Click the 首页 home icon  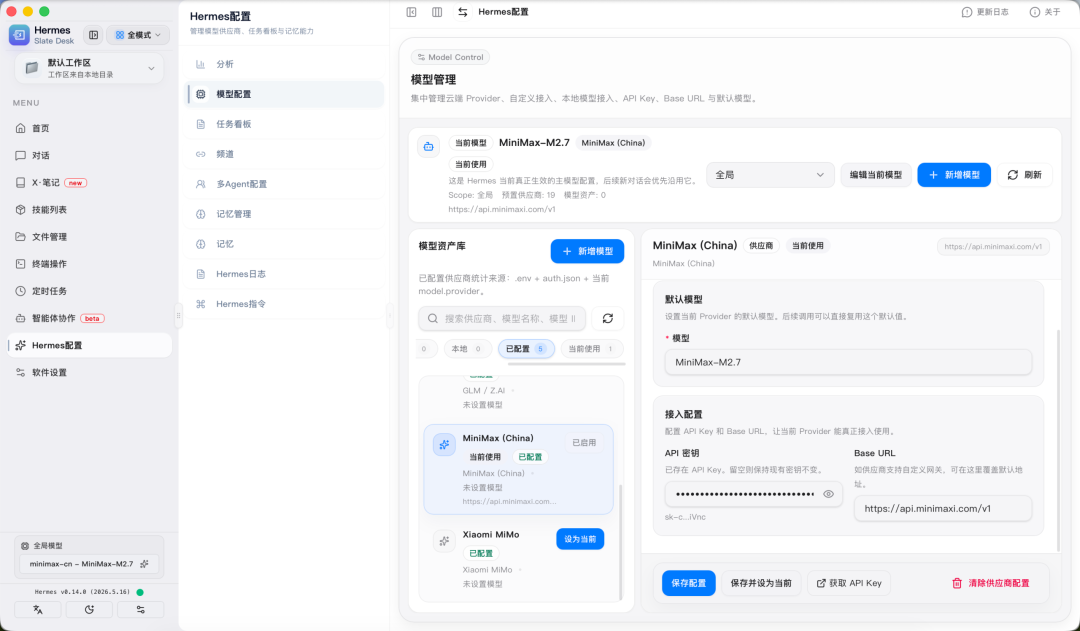(21, 128)
